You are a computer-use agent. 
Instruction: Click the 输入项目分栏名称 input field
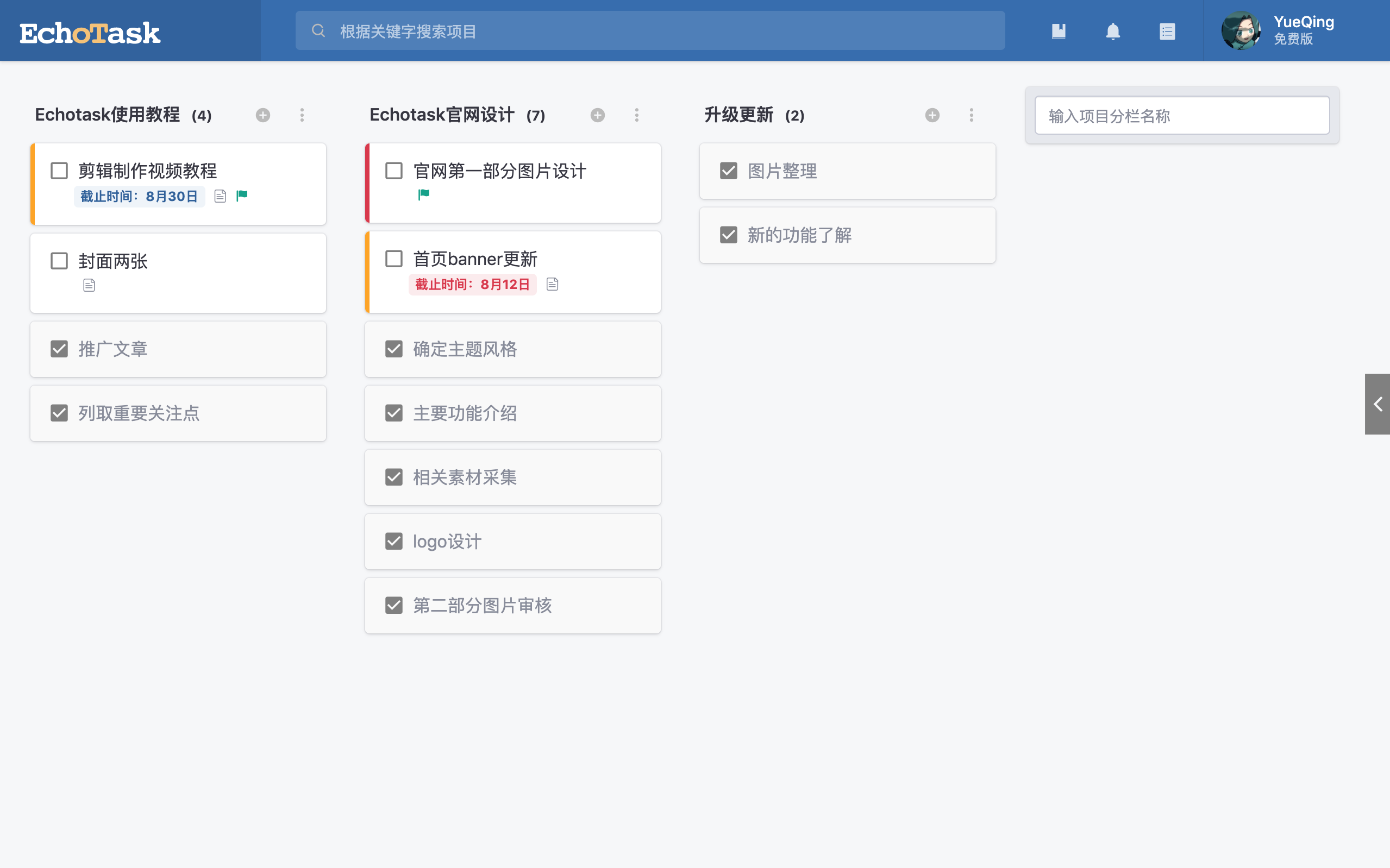pos(1181,116)
